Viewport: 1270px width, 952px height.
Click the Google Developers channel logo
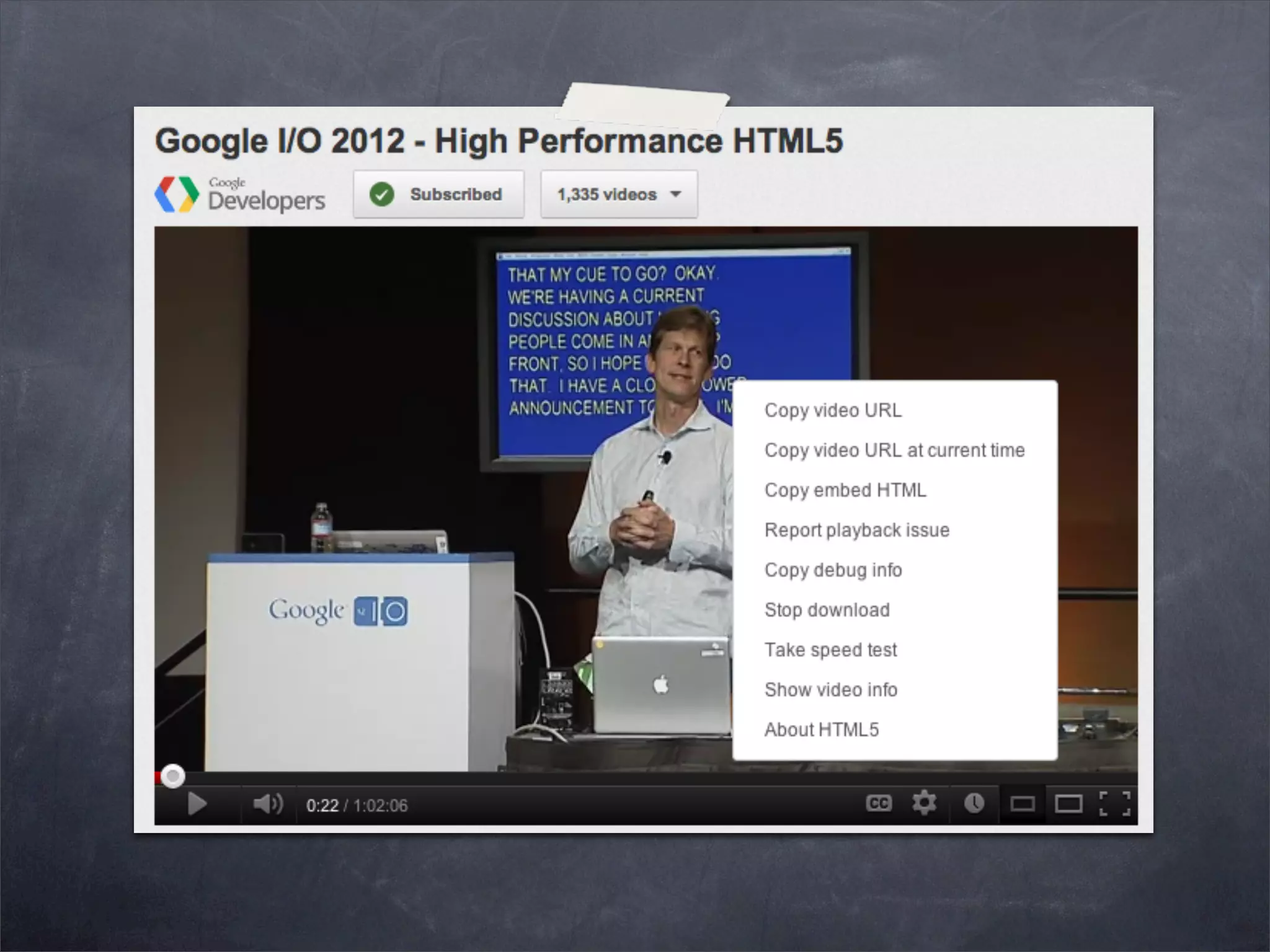pos(239,194)
